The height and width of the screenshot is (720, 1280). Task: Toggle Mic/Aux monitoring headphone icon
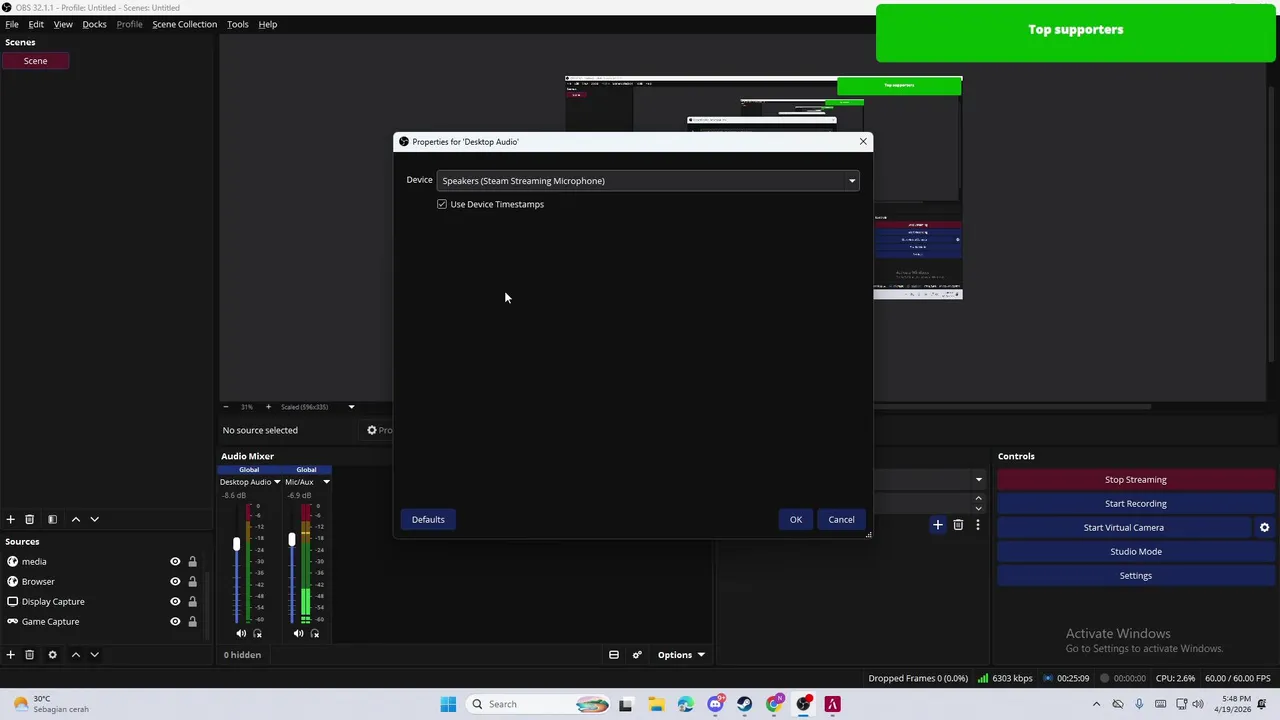coord(315,633)
